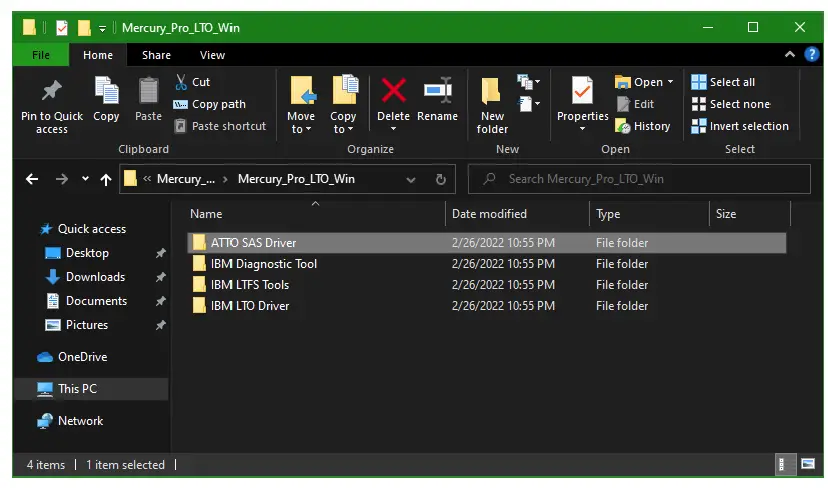Click Invert selection in Select group
828x488 pixels.
[740, 126]
